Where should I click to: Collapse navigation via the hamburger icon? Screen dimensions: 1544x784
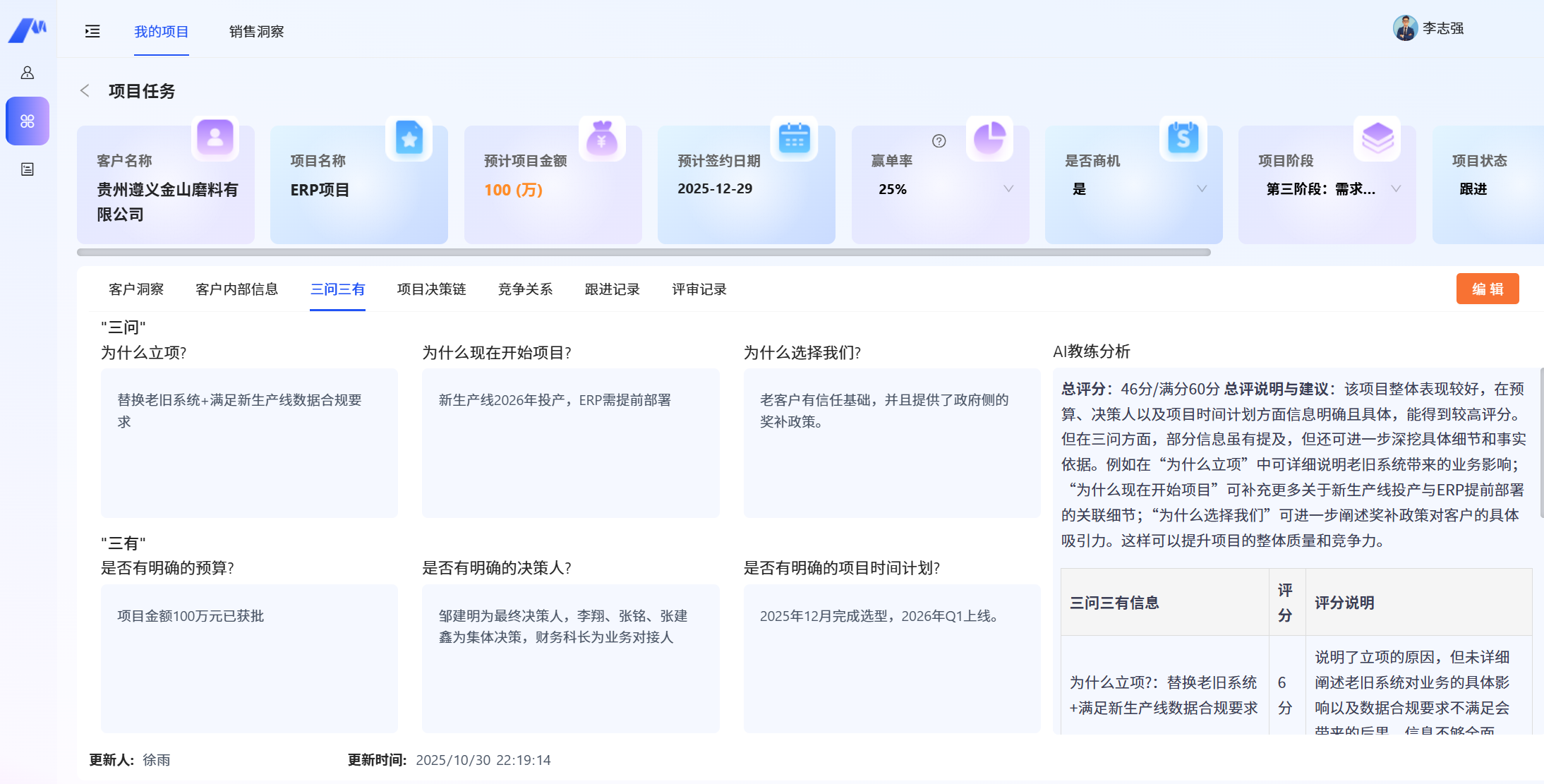92,31
